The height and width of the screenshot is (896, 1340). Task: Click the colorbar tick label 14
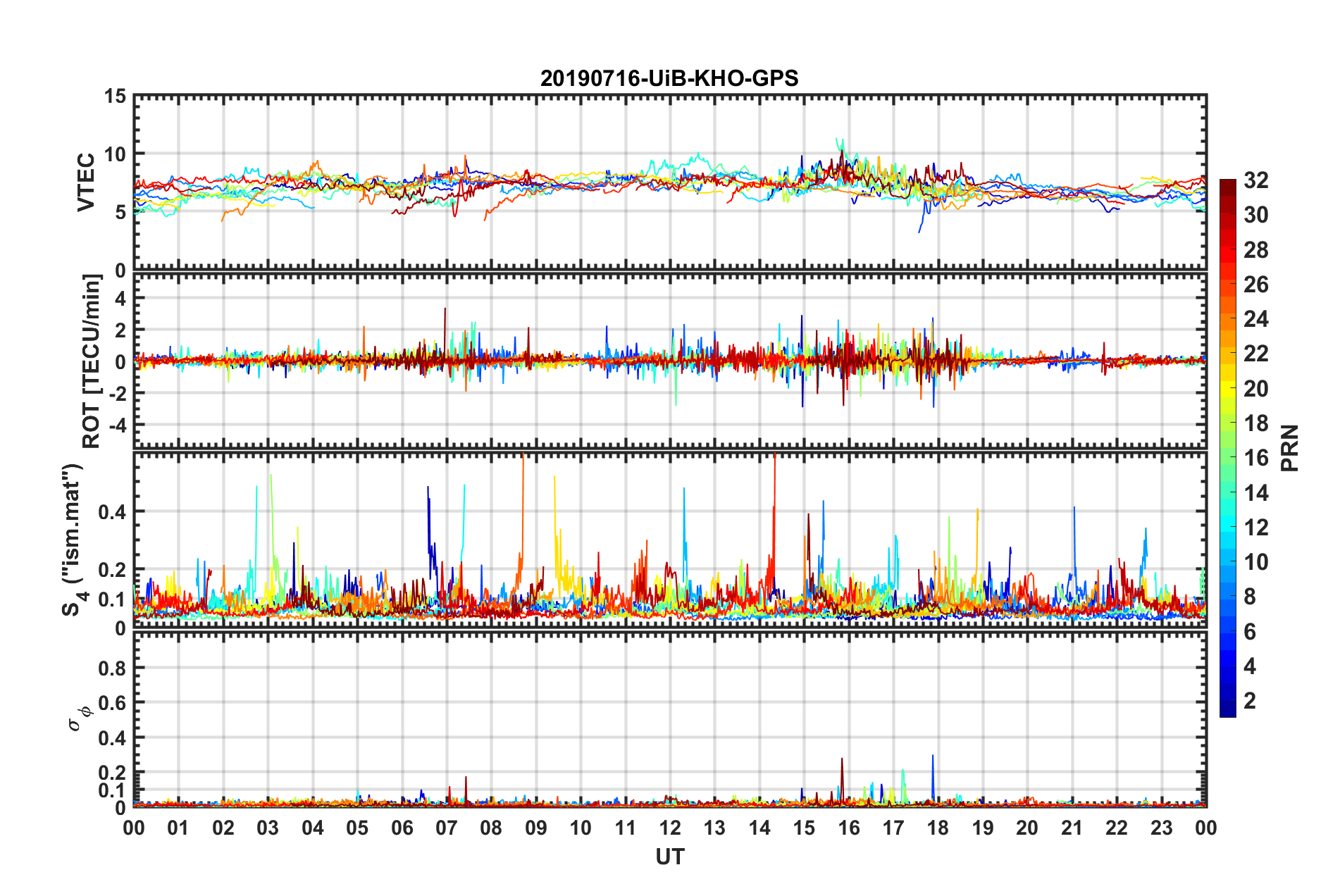(1256, 492)
